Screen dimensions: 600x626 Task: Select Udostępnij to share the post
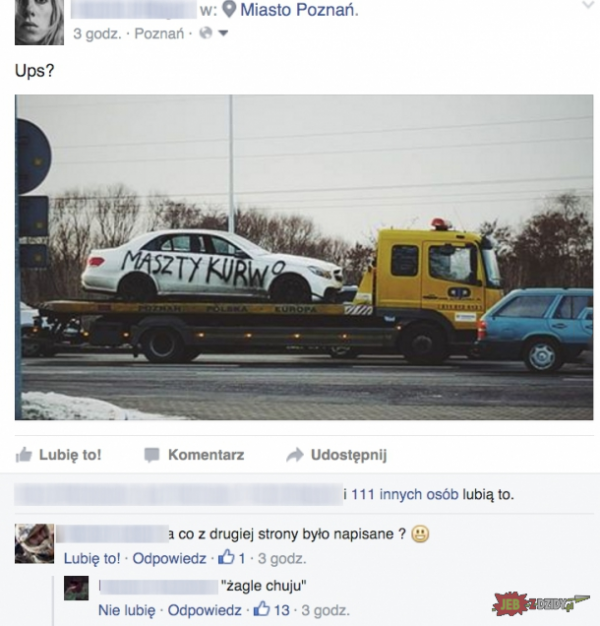point(337,455)
